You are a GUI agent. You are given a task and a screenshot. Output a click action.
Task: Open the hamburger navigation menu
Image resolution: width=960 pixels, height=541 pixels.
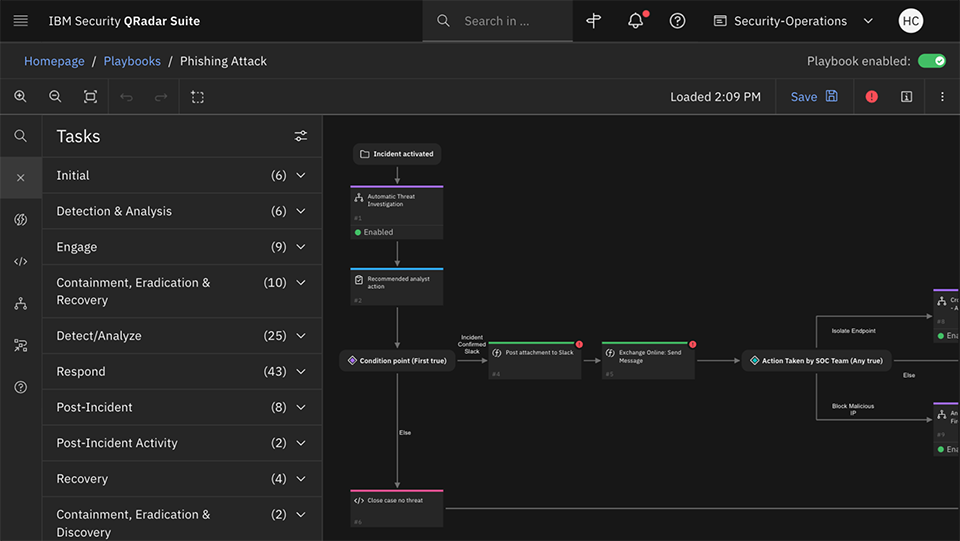tap(21, 21)
